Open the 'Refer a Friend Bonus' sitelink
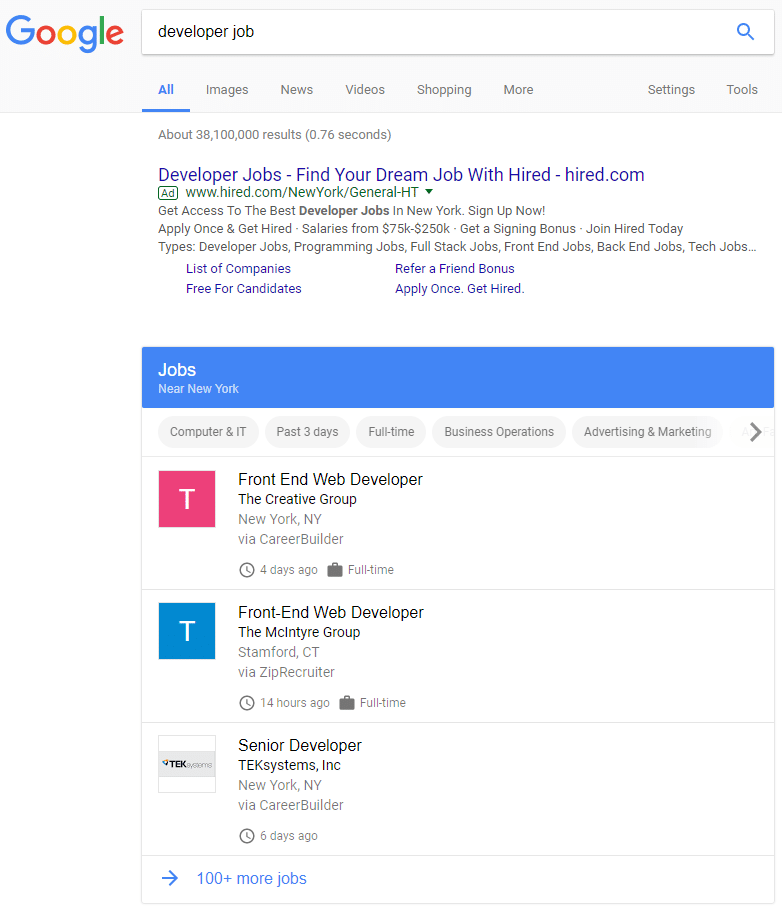The height and width of the screenshot is (913, 782). coord(455,268)
